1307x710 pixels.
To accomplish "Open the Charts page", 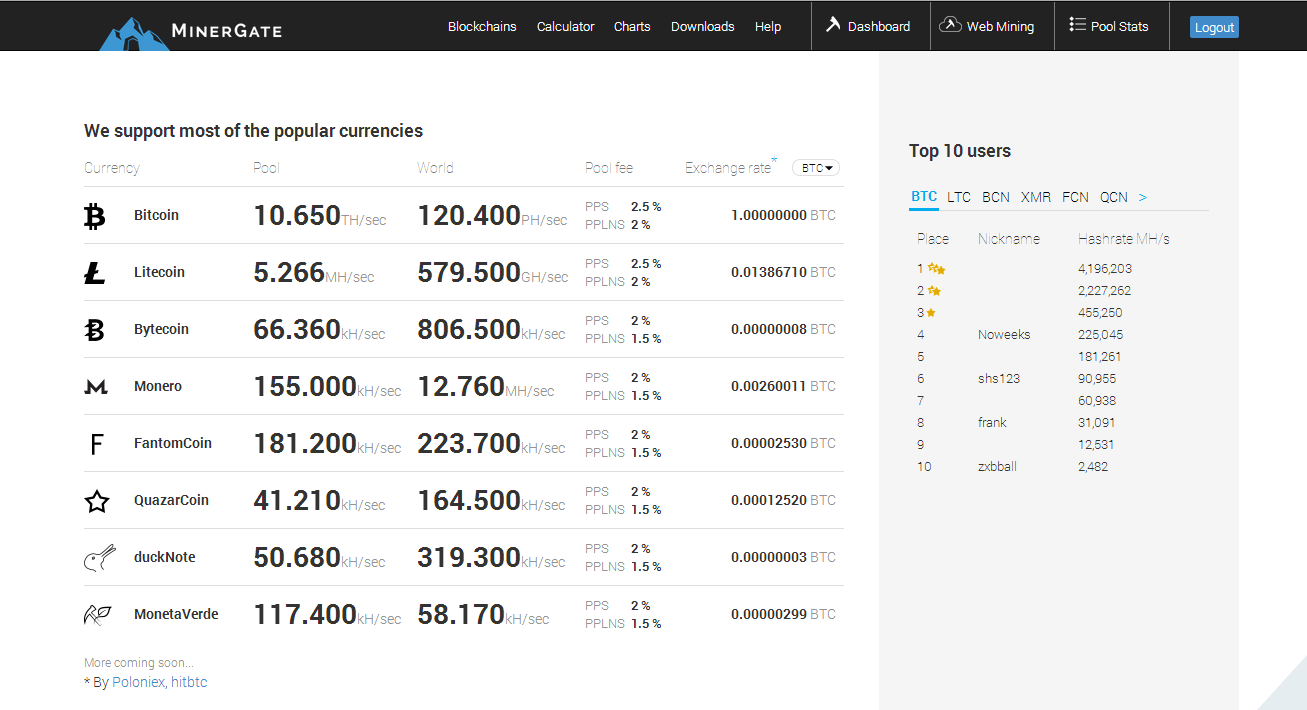I will [632, 26].
